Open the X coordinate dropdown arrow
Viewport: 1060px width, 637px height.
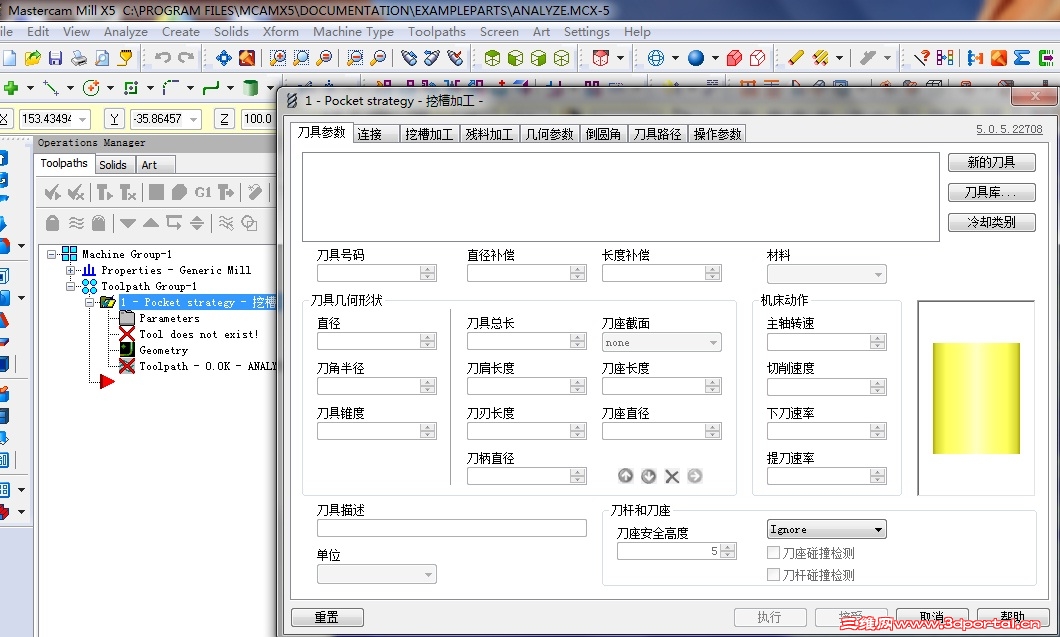[x=83, y=120]
